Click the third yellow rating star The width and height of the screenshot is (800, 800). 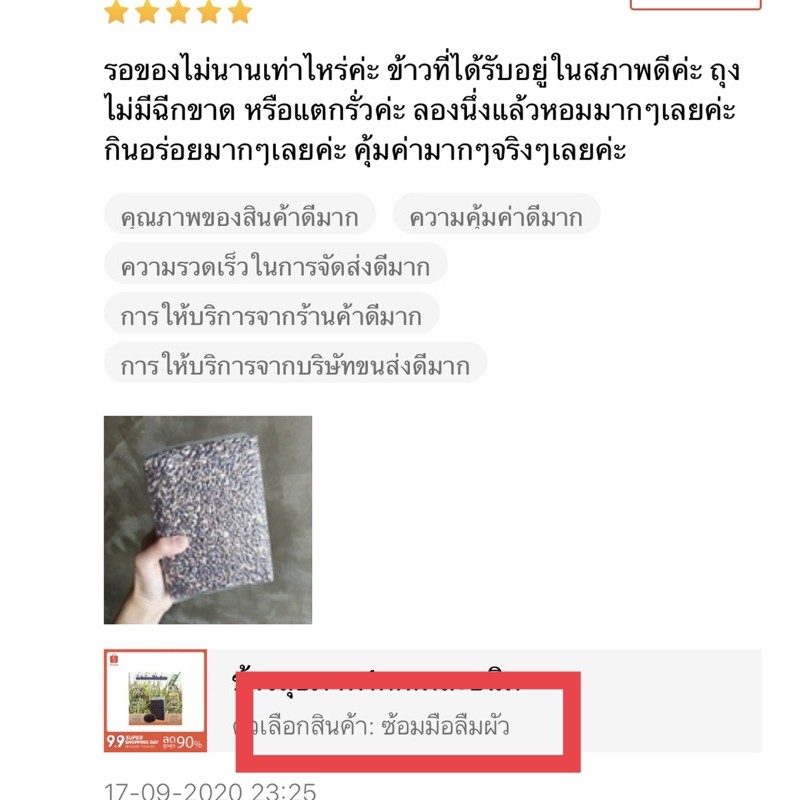click(x=178, y=12)
